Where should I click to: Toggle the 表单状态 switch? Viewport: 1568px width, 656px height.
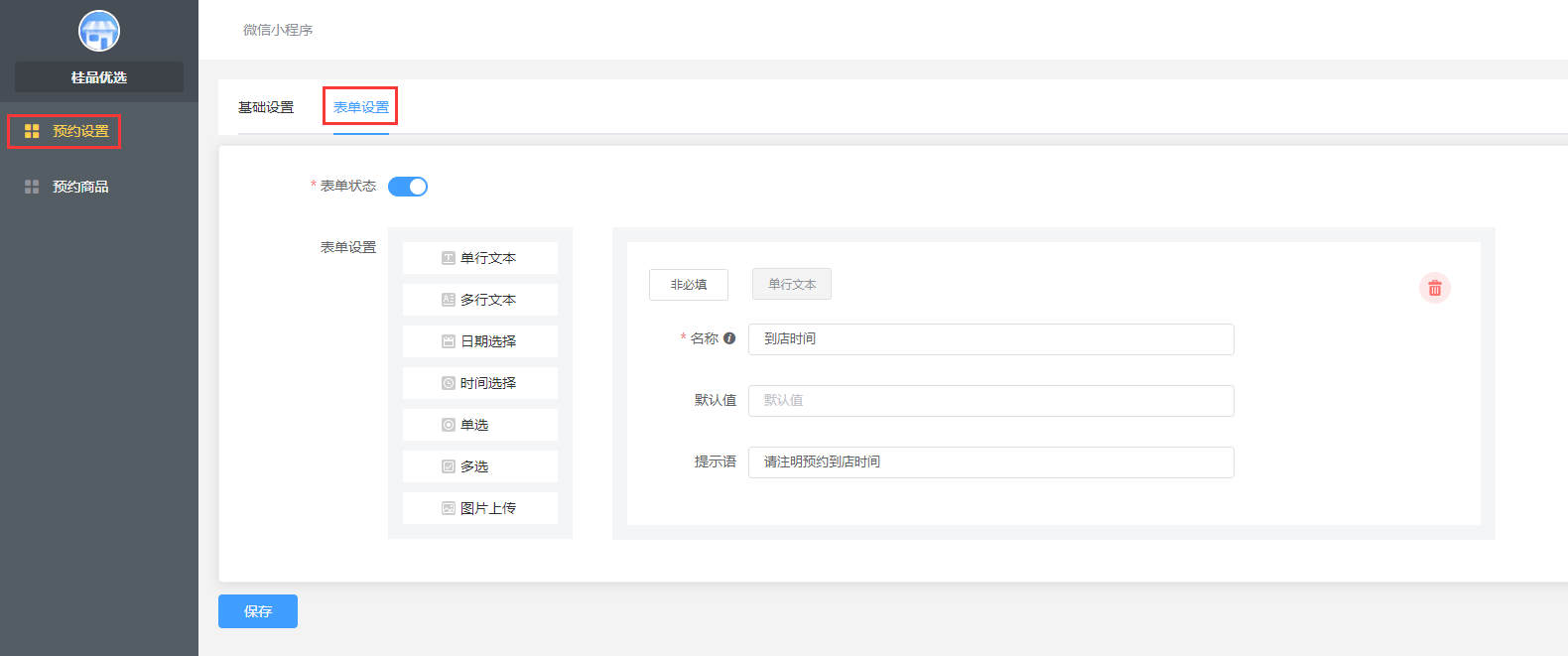point(408,187)
